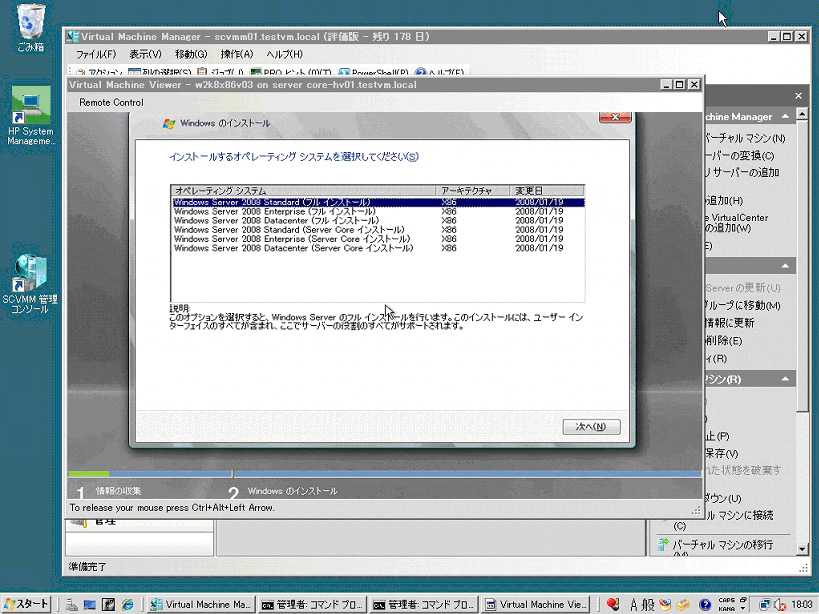
Task: Click the red security alert tray icon
Action: coord(613,604)
